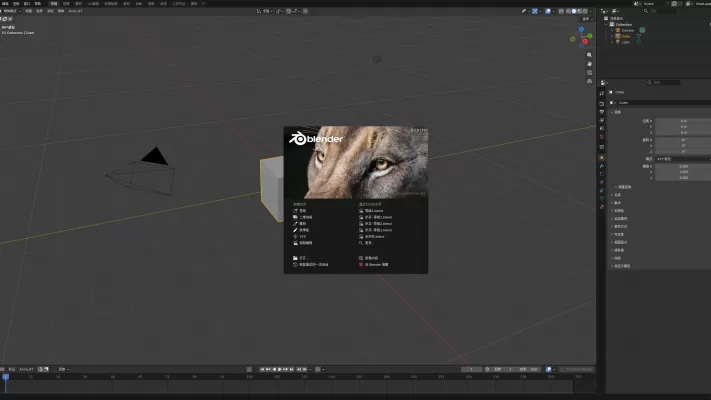Click the More recent files search entry
The width and height of the screenshot is (711, 400).
[x=365, y=243]
